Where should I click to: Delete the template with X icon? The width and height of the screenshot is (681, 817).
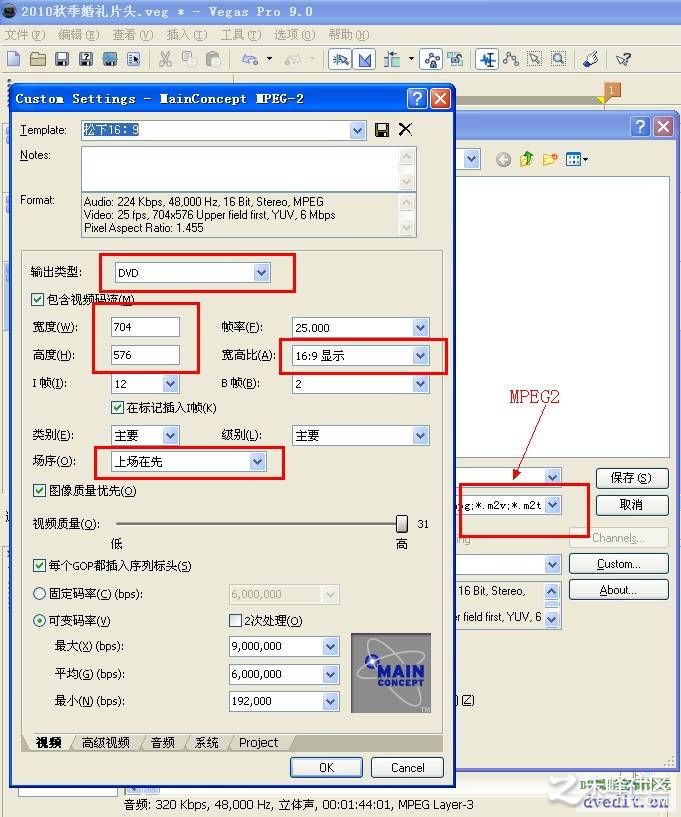click(405, 129)
